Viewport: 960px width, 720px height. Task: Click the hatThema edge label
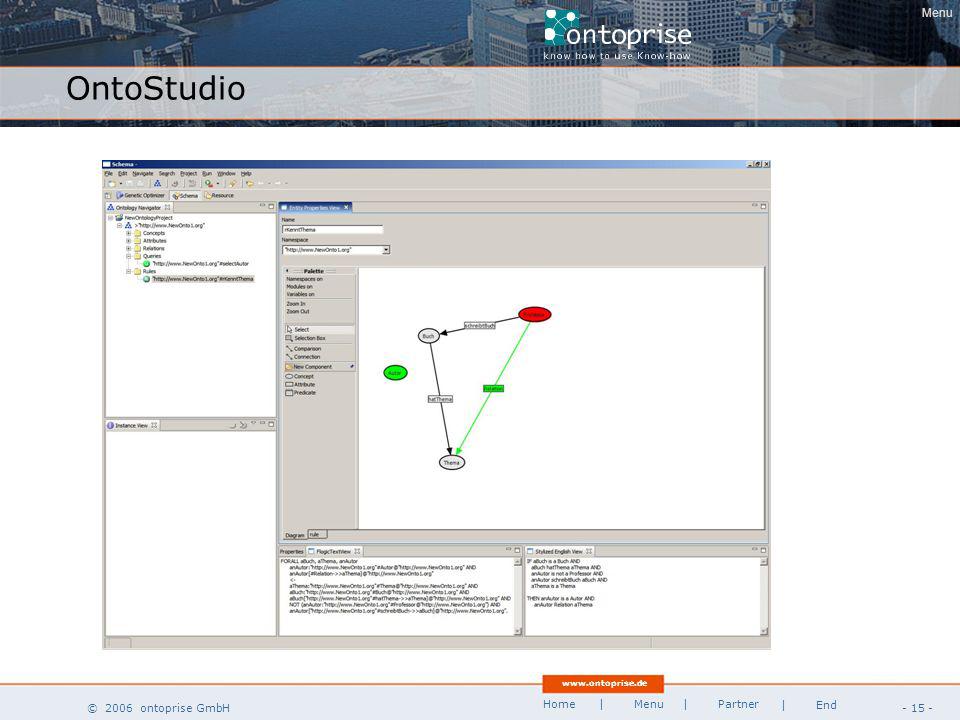point(440,399)
